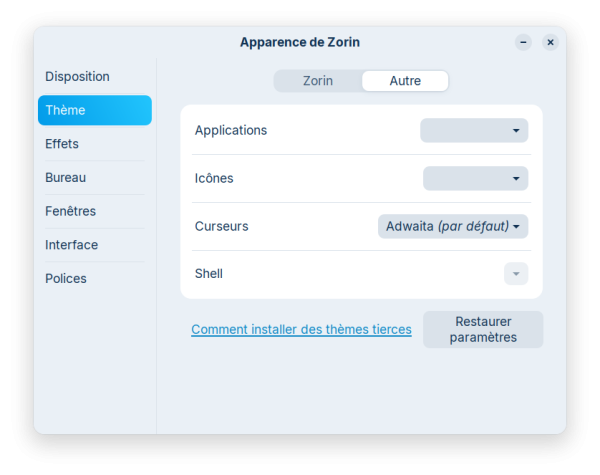Open the Polices settings section
The width and height of the screenshot is (600, 475).
coord(66,278)
